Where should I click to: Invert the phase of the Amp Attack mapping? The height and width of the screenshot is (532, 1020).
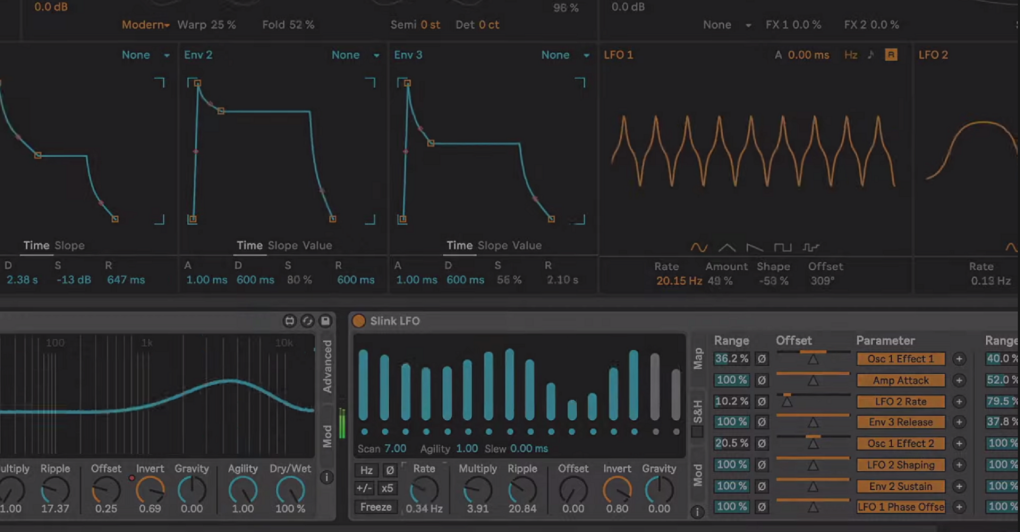click(761, 380)
